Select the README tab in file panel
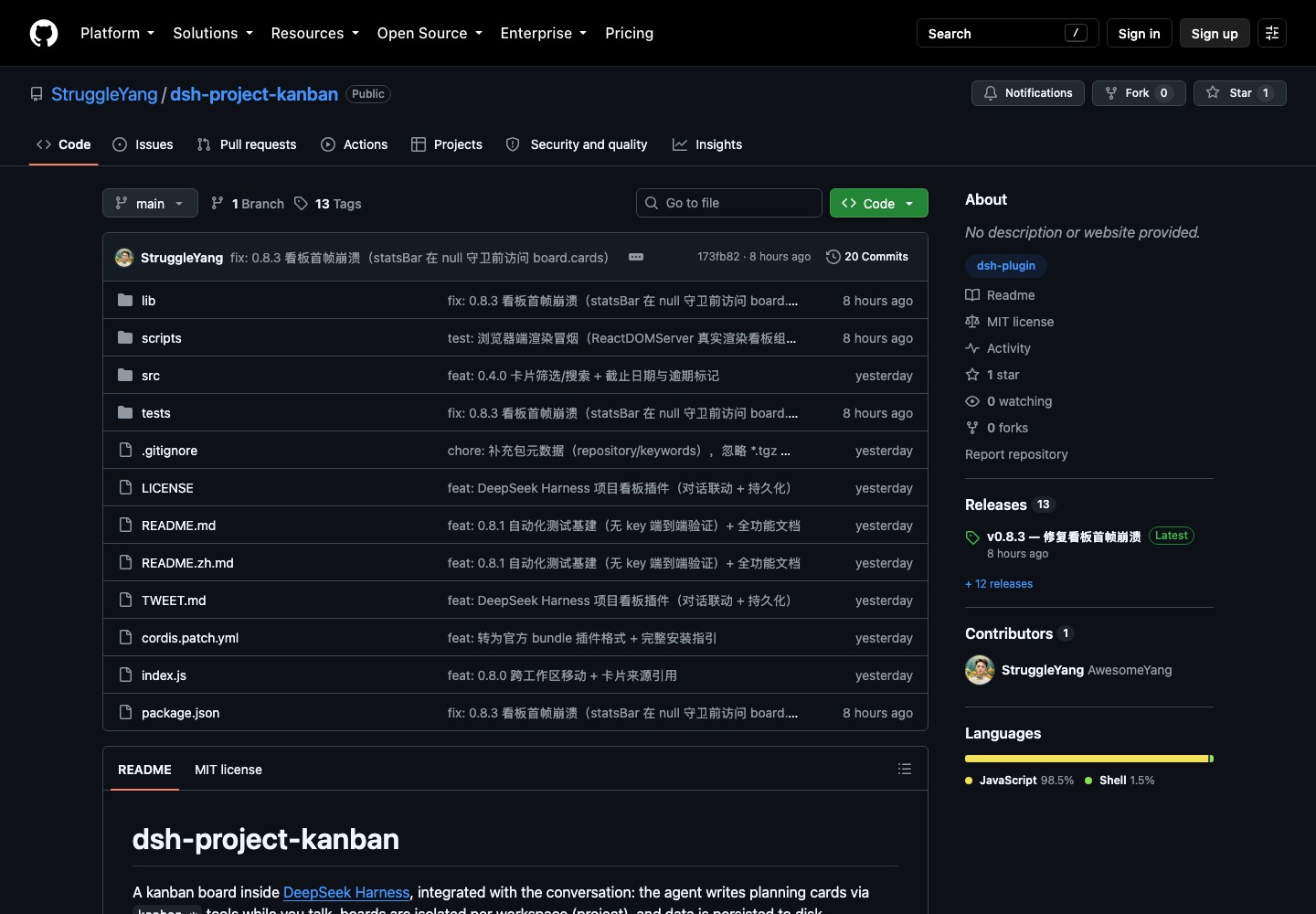1316x914 pixels. coord(144,770)
